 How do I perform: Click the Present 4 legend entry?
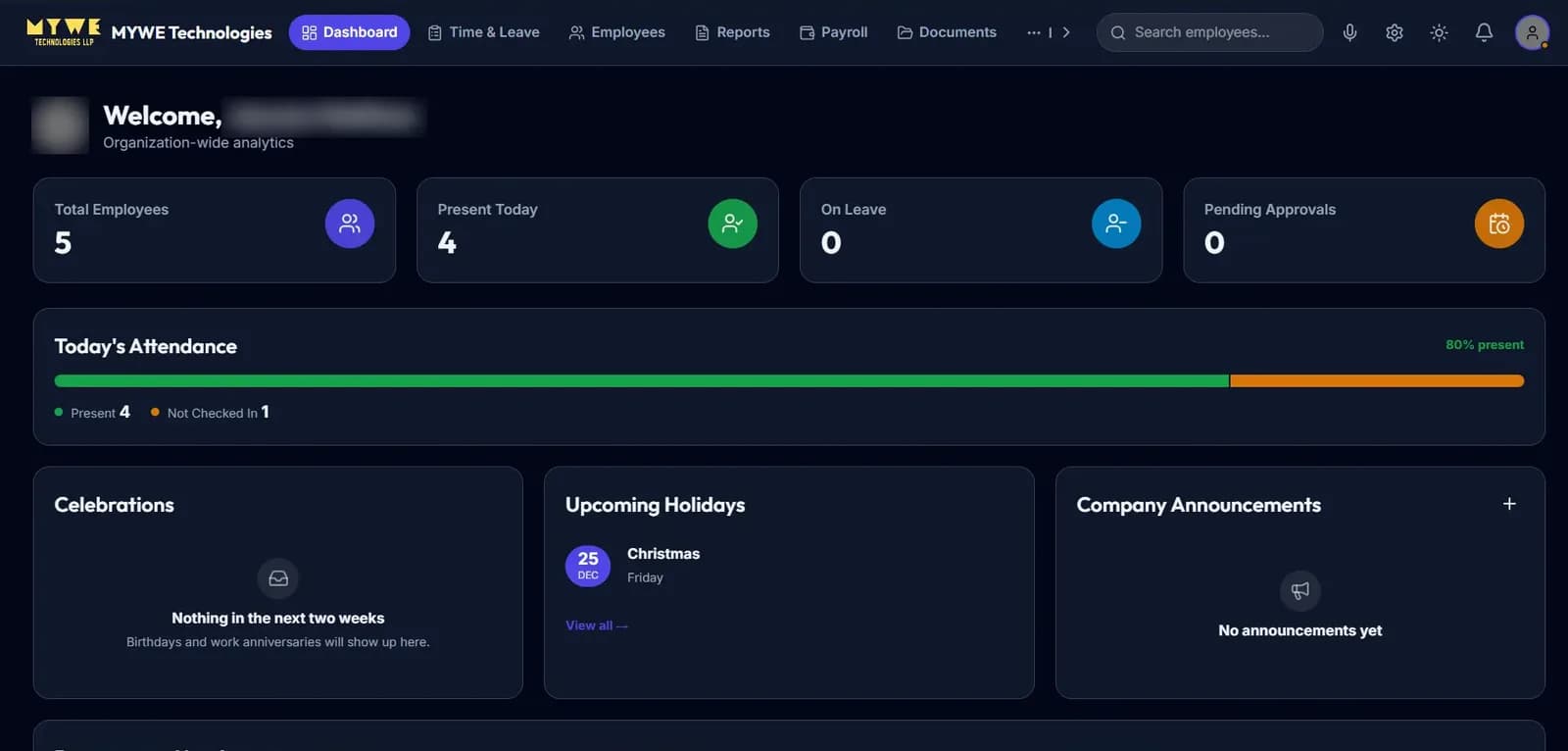[x=92, y=413]
